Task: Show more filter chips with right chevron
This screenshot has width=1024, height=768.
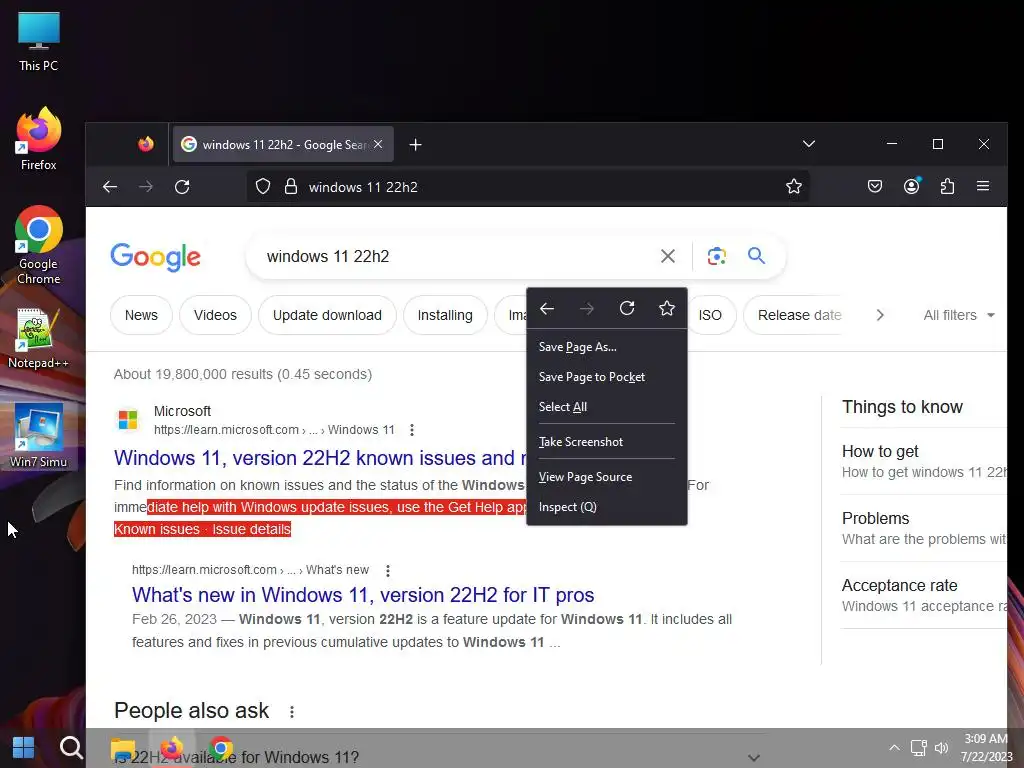Action: coord(880,315)
